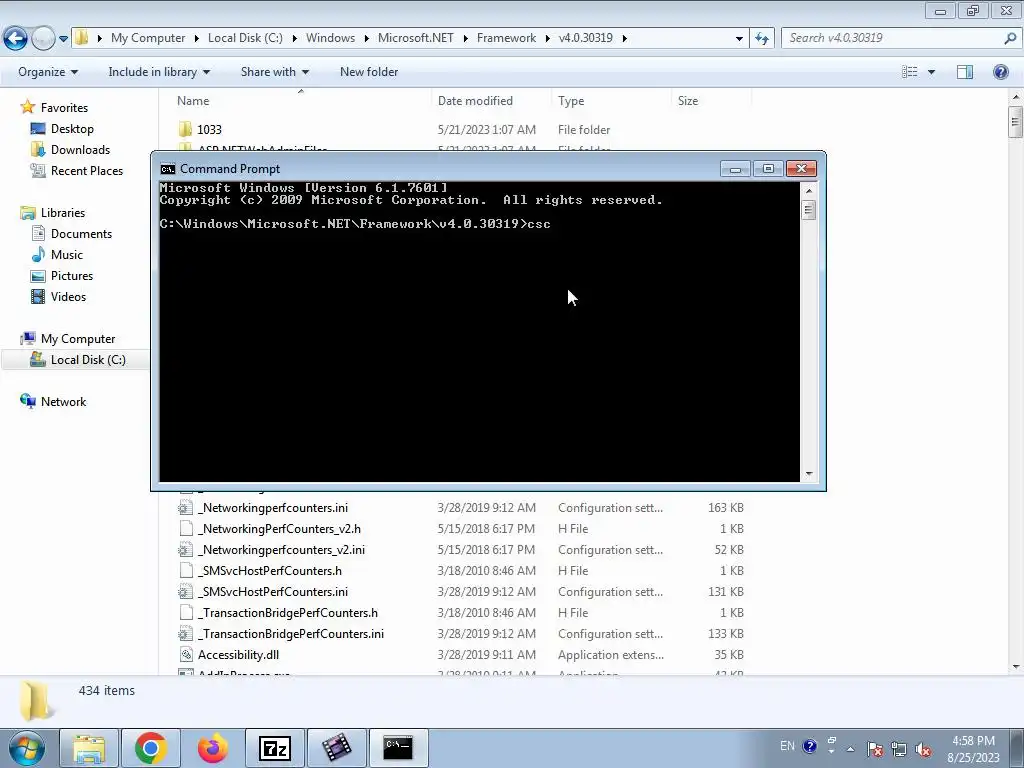This screenshot has width=1024, height=768.
Task: Open the Share with menu
Action: coord(274,72)
